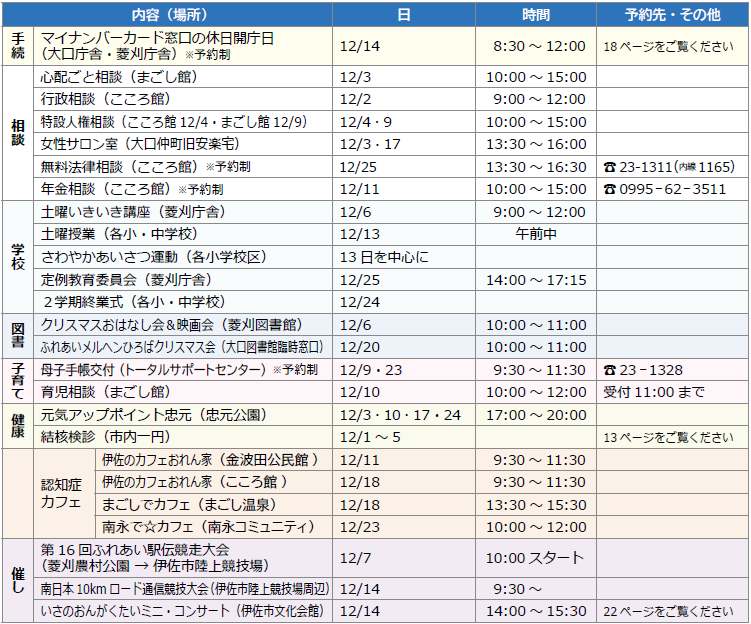Click the phone icon beside 23-1328
751x624 pixels.
pos(609,370)
